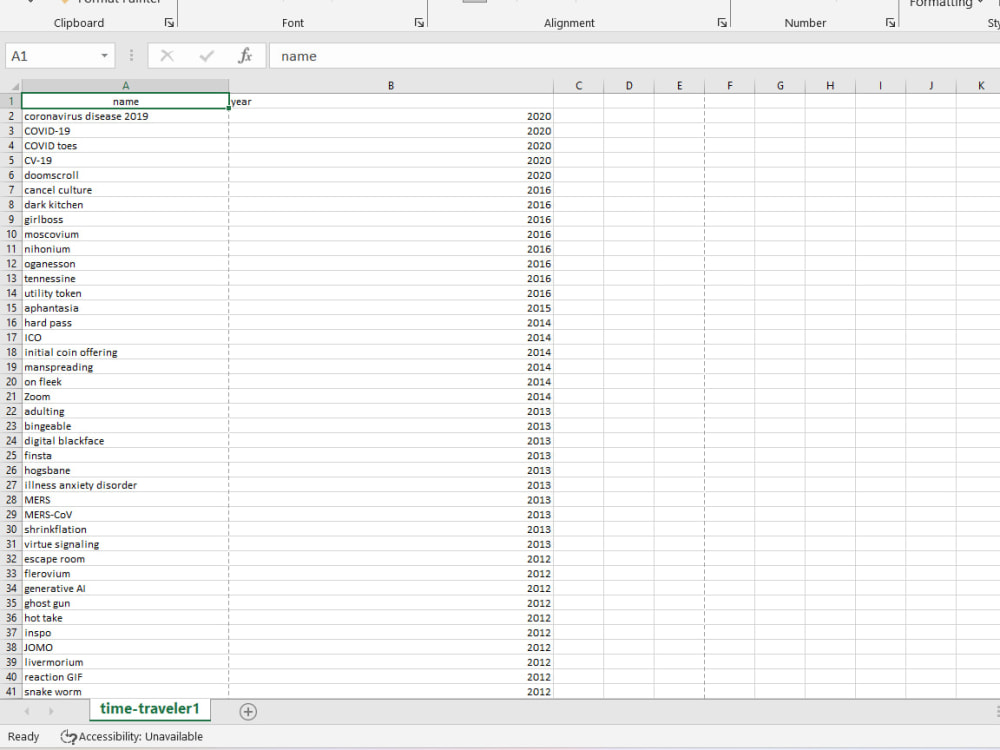
Task: Click the Cancel entry X icon
Action: coord(167,56)
